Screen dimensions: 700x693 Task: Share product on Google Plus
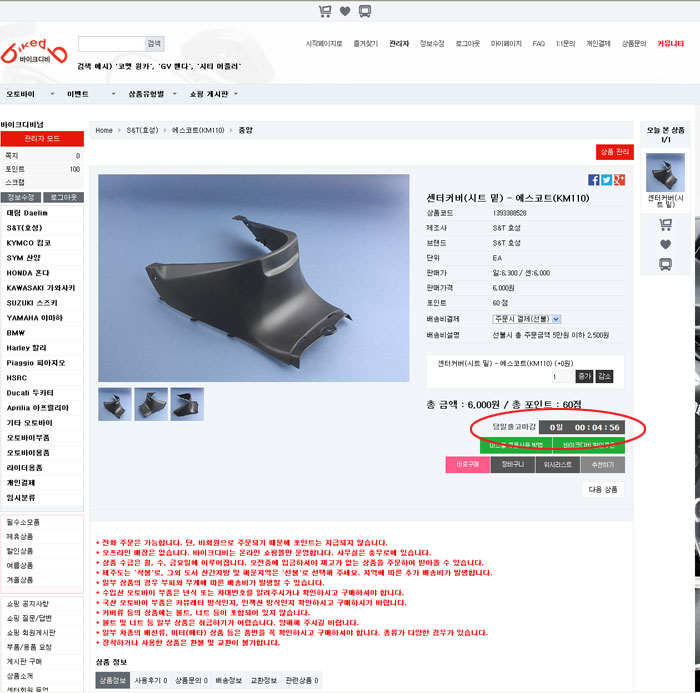coord(620,180)
